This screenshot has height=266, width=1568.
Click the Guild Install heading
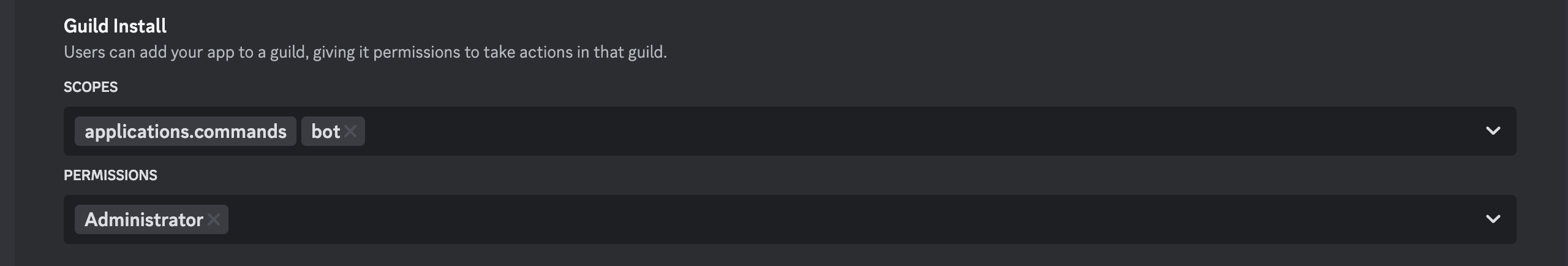coord(115,26)
